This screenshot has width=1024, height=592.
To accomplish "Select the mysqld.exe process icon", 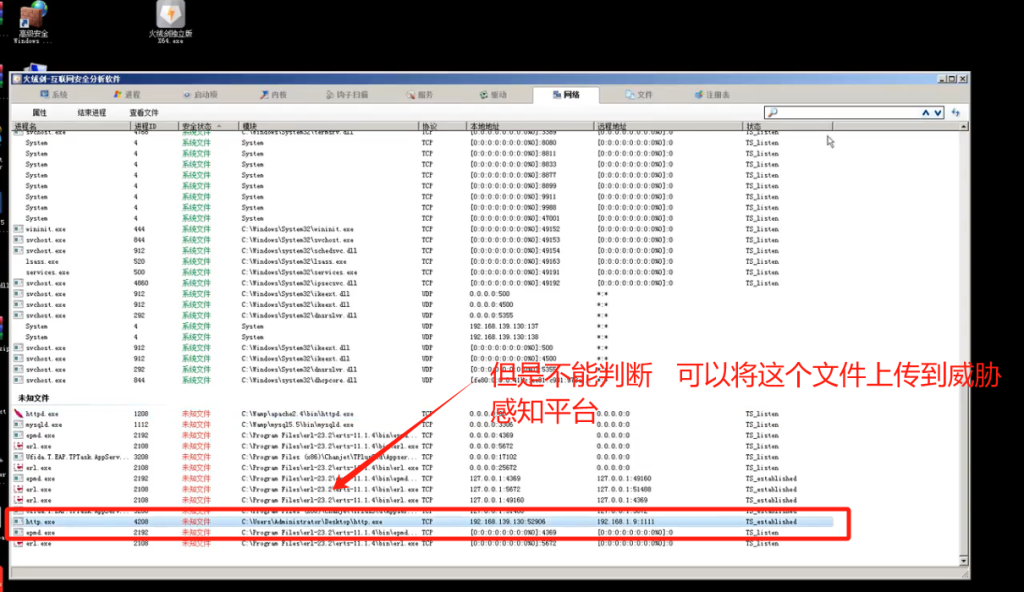I will [18, 425].
